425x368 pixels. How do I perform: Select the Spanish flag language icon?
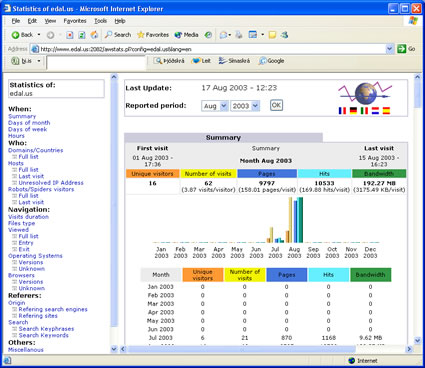pos(386,111)
